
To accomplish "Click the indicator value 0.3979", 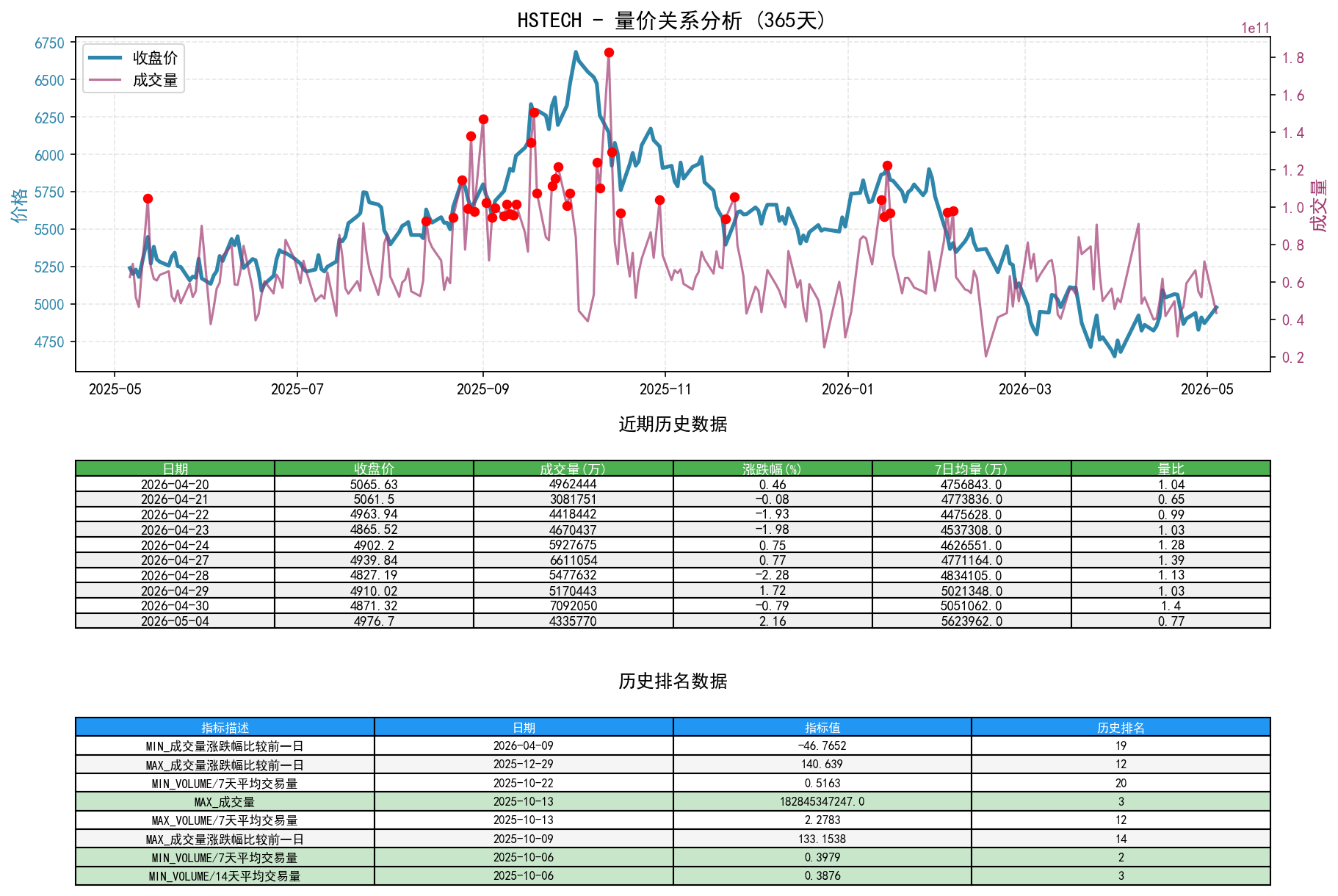I will click(x=822, y=858).
